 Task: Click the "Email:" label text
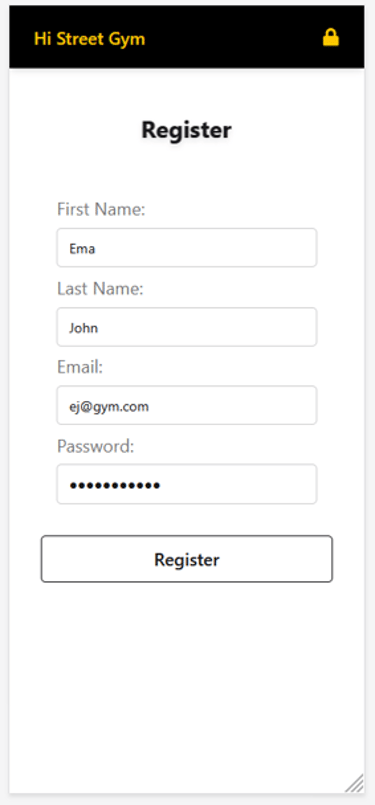[80, 368]
